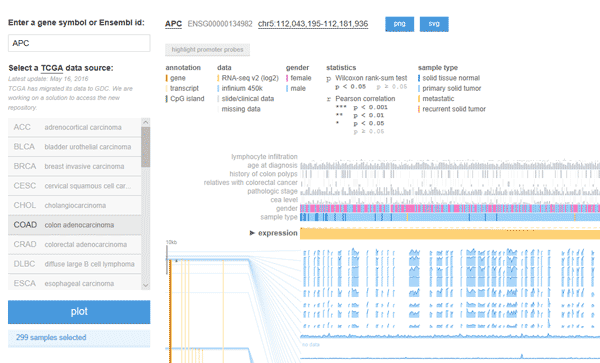Select ACC adrenocortical carcinoma dataset
Image resolution: width=600 pixels, height=363 pixels.
[75, 127]
